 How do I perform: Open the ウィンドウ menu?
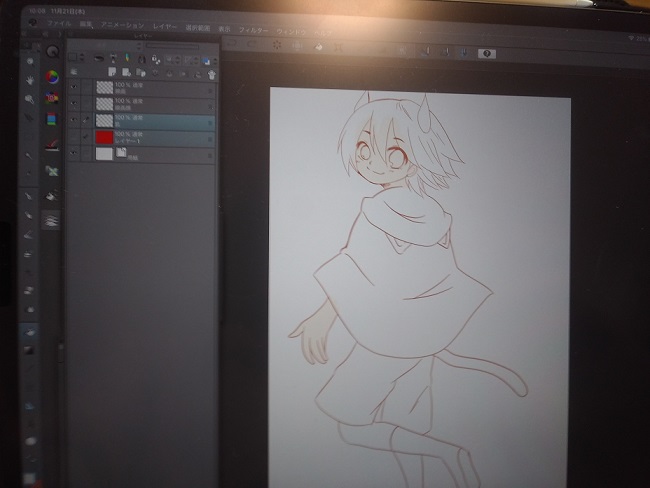[291, 32]
